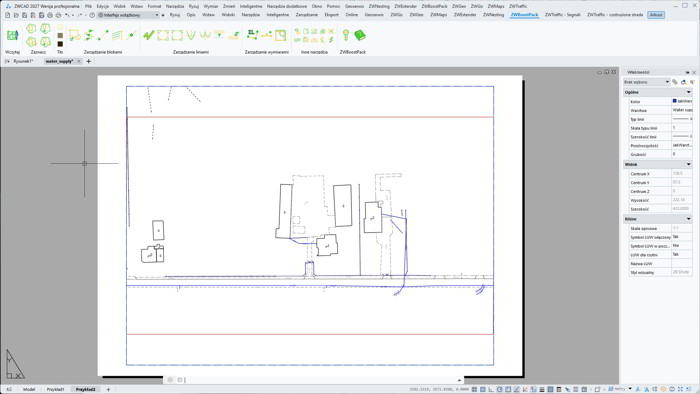Expand command line history arrow
This screenshot has width=700, height=394.
pos(459,380)
